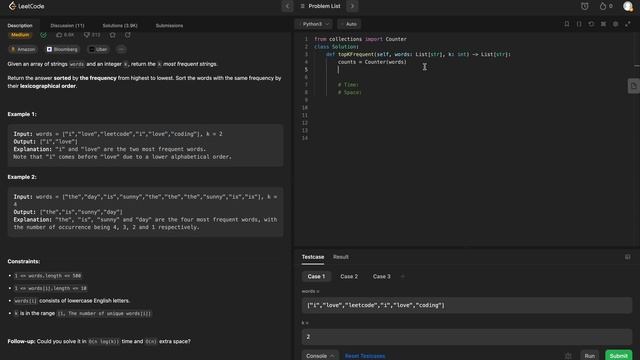Switch to the Solutions tab
The height and width of the screenshot is (360, 640).
point(120,25)
